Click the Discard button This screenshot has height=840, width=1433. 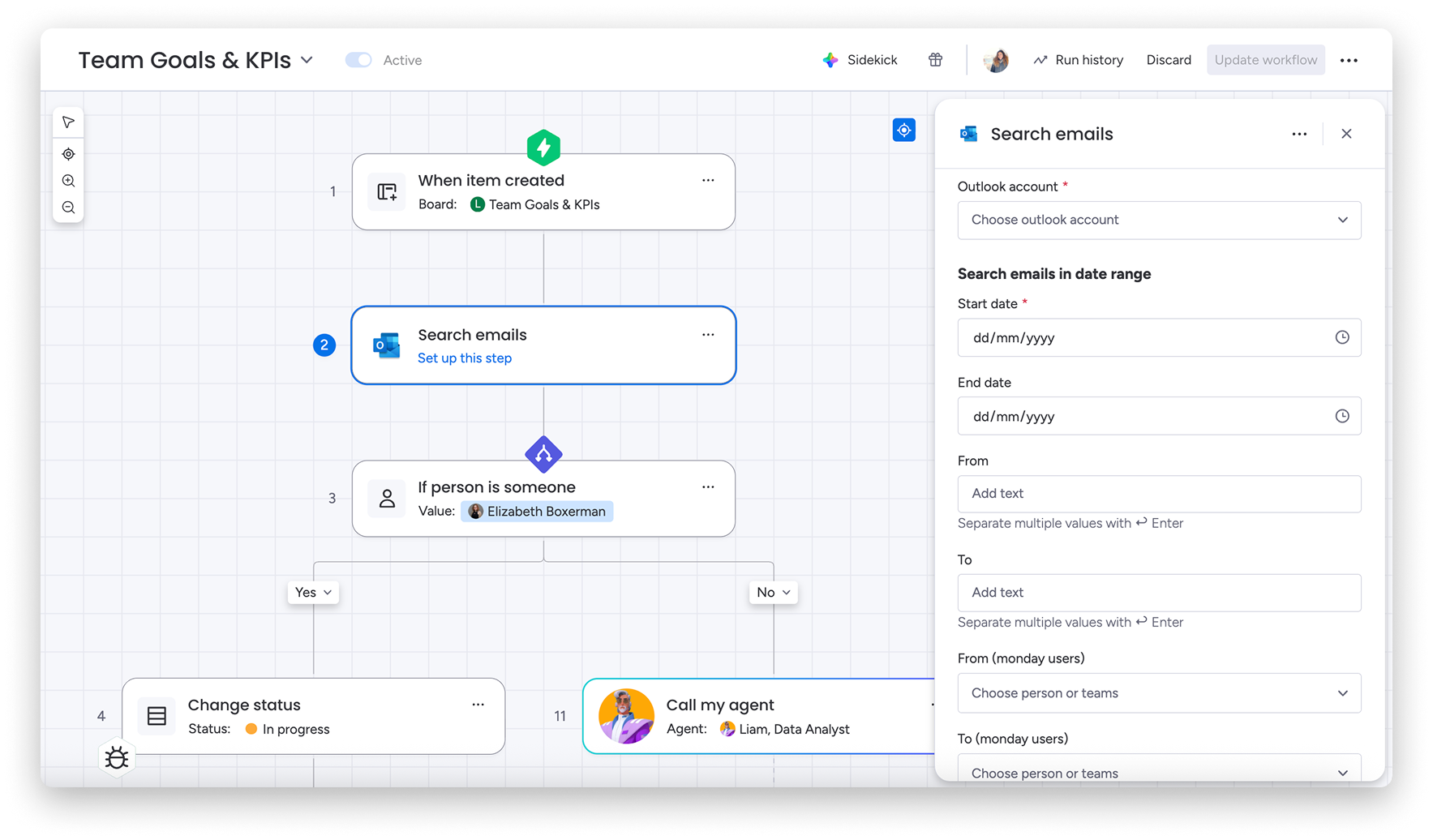coord(1169,60)
